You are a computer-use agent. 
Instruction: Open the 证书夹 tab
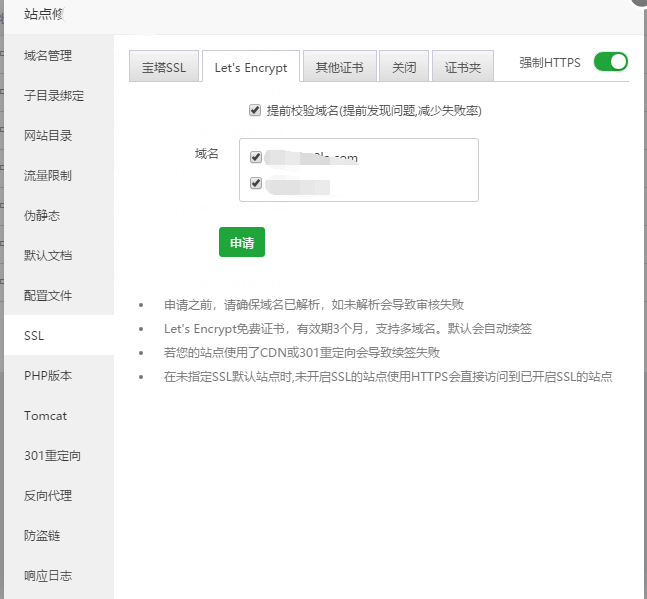pos(463,68)
